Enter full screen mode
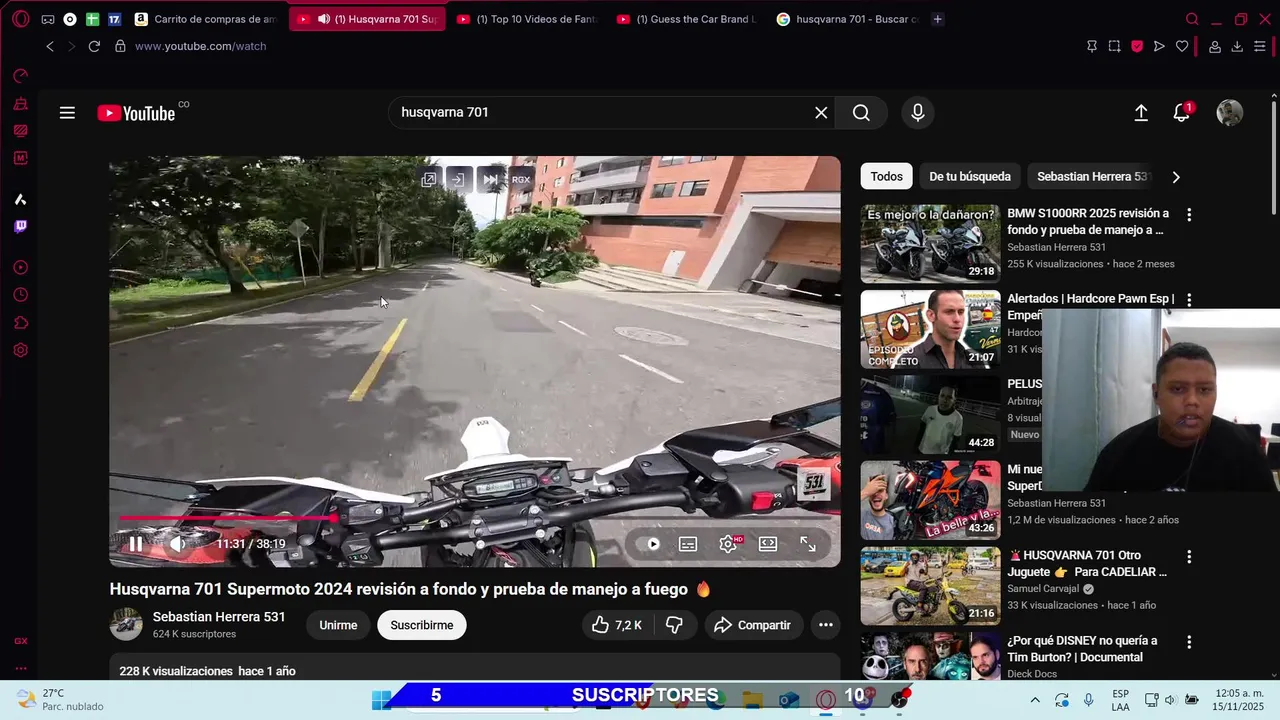Viewport: 1280px width, 720px height. pyautogui.click(x=808, y=544)
